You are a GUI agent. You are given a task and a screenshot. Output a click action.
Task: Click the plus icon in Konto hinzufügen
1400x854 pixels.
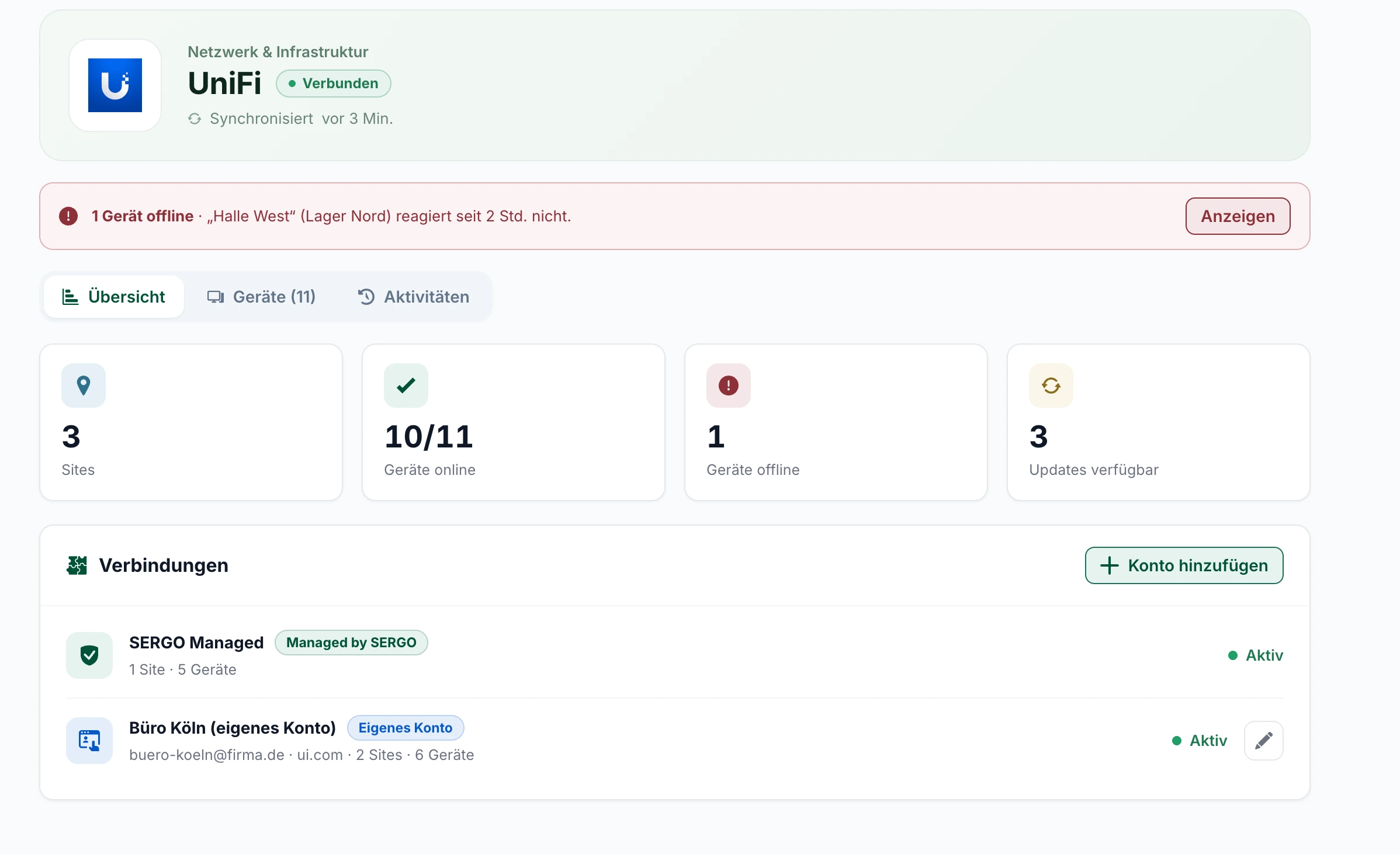click(x=1110, y=565)
